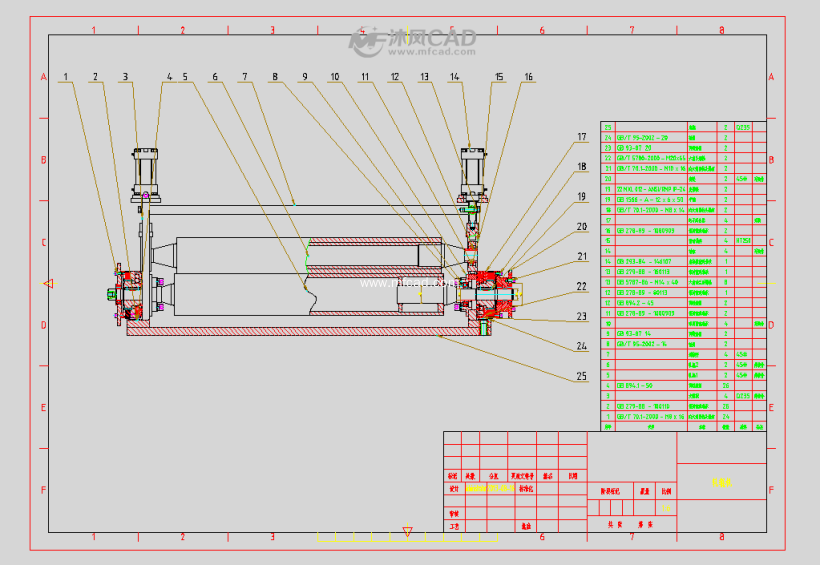Select the yellow drawing title in title block
The height and width of the screenshot is (565, 820).
[721, 483]
